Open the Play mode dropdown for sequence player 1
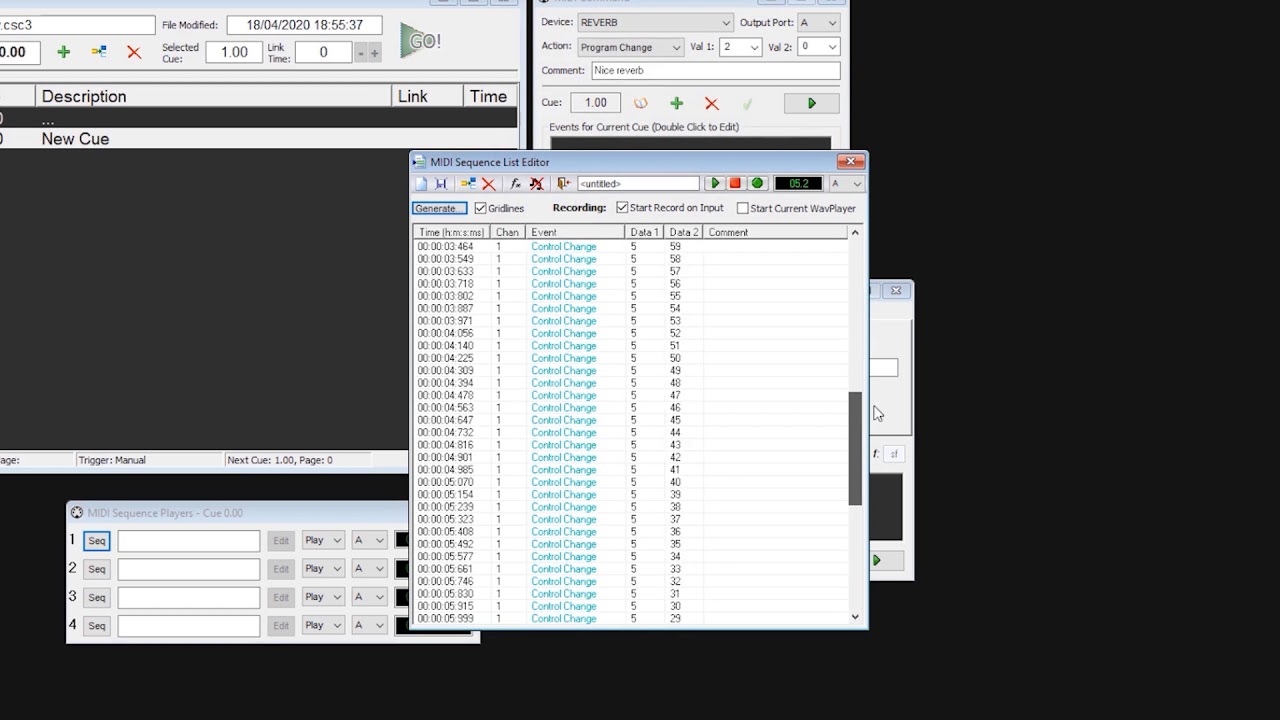This screenshot has height=720, width=1280. click(x=323, y=541)
